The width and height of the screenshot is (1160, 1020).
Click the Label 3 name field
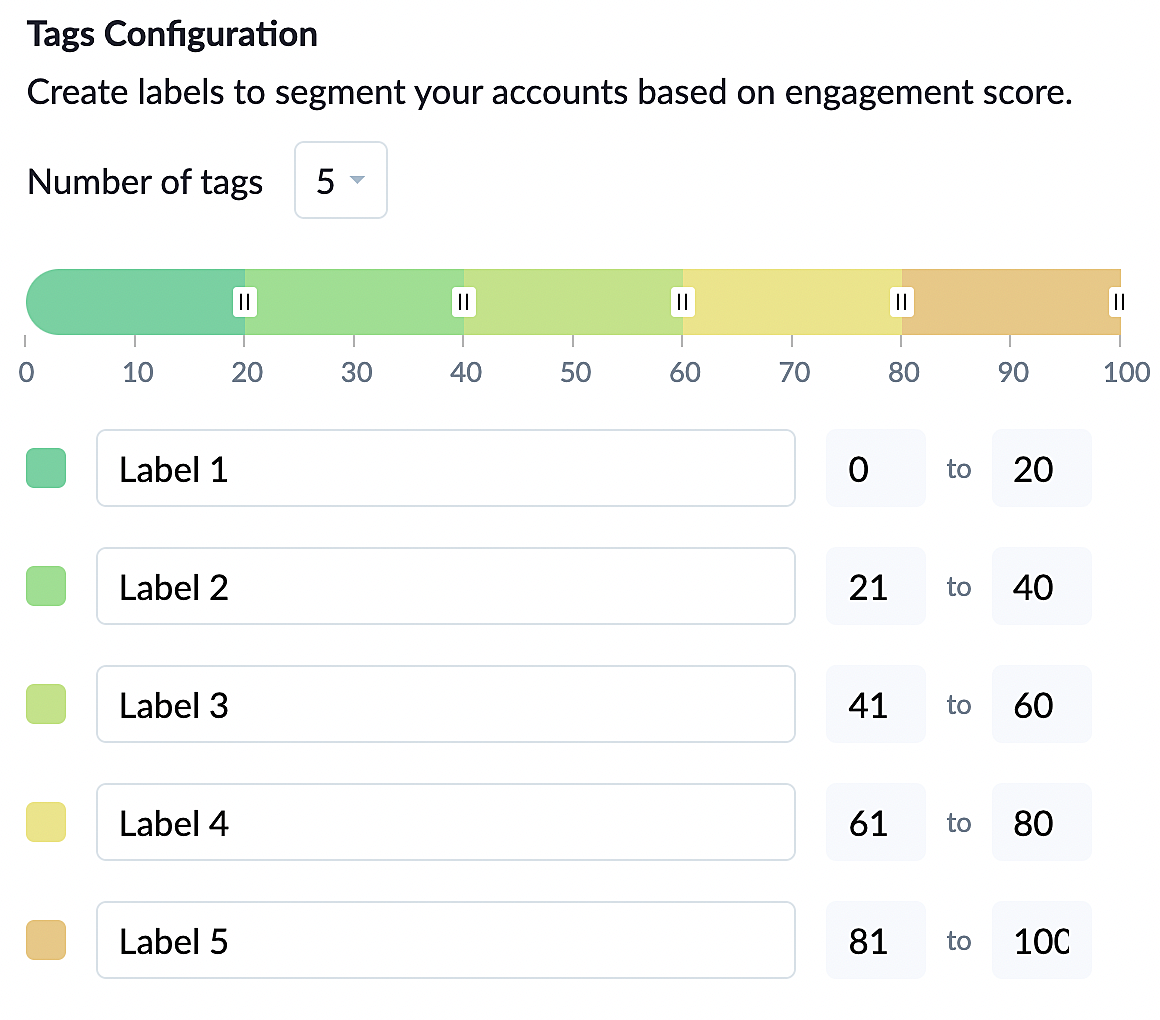pyautogui.click(x=445, y=704)
